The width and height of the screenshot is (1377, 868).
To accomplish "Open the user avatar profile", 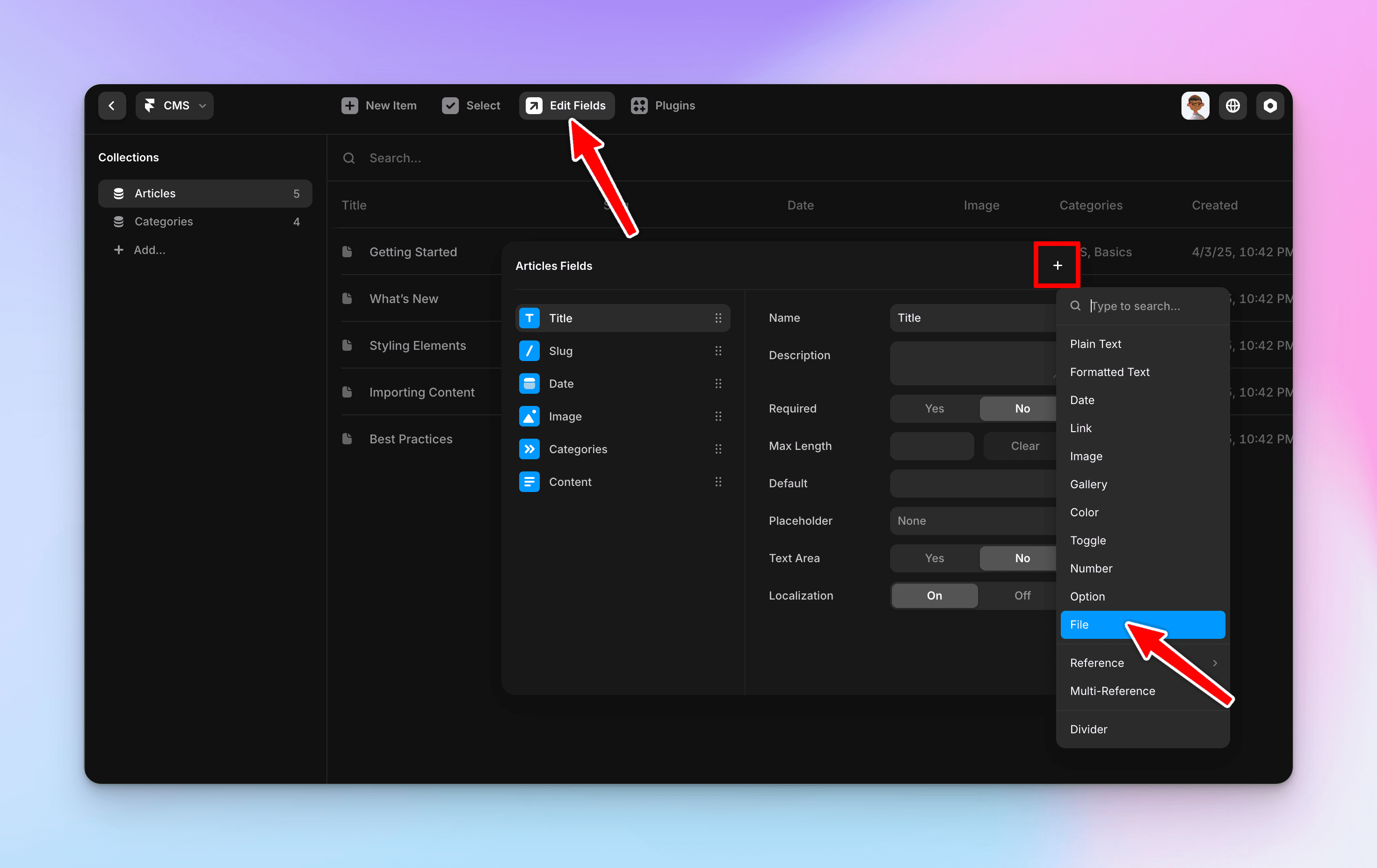I will 1195,106.
